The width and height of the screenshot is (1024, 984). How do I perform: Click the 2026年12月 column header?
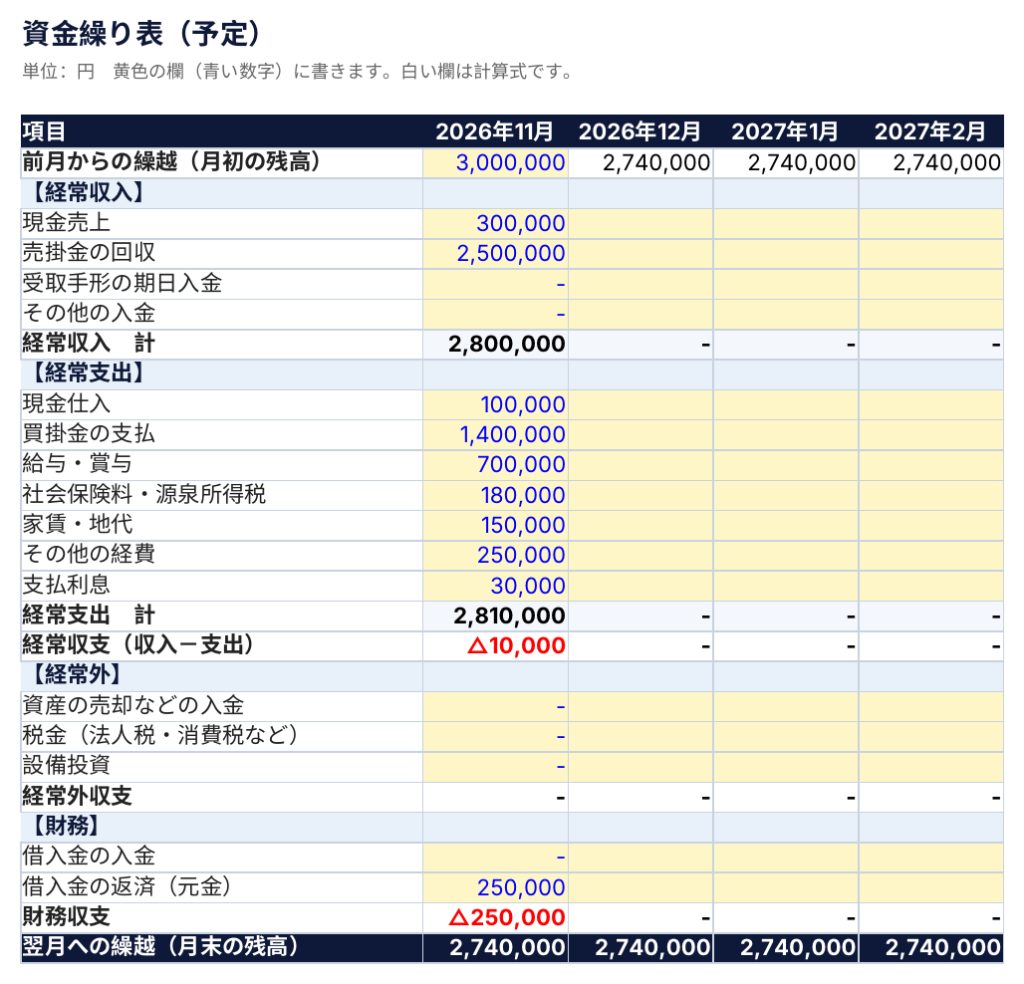(639, 132)
